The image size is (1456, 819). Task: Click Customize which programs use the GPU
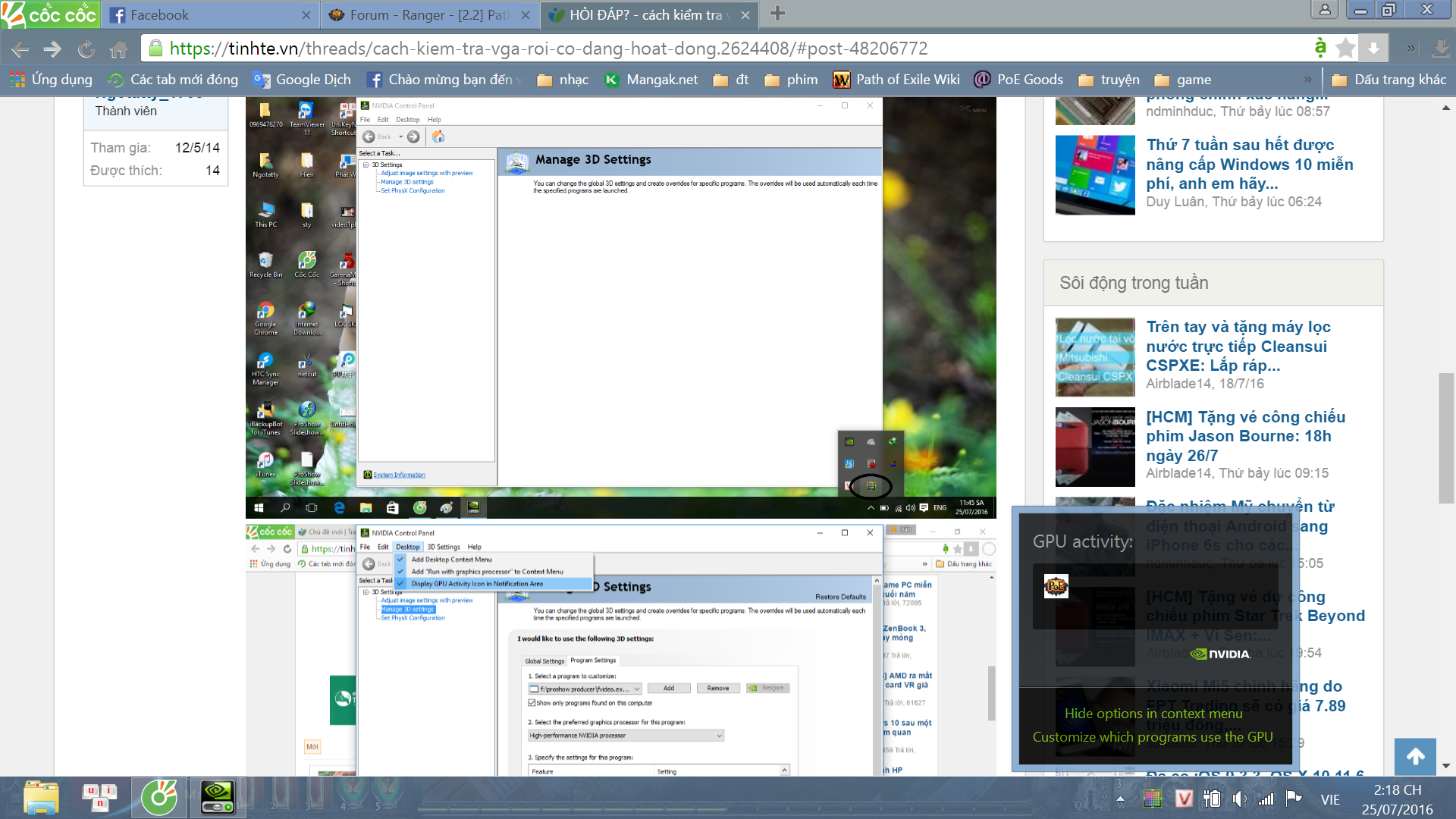[x=1153, y=737]
